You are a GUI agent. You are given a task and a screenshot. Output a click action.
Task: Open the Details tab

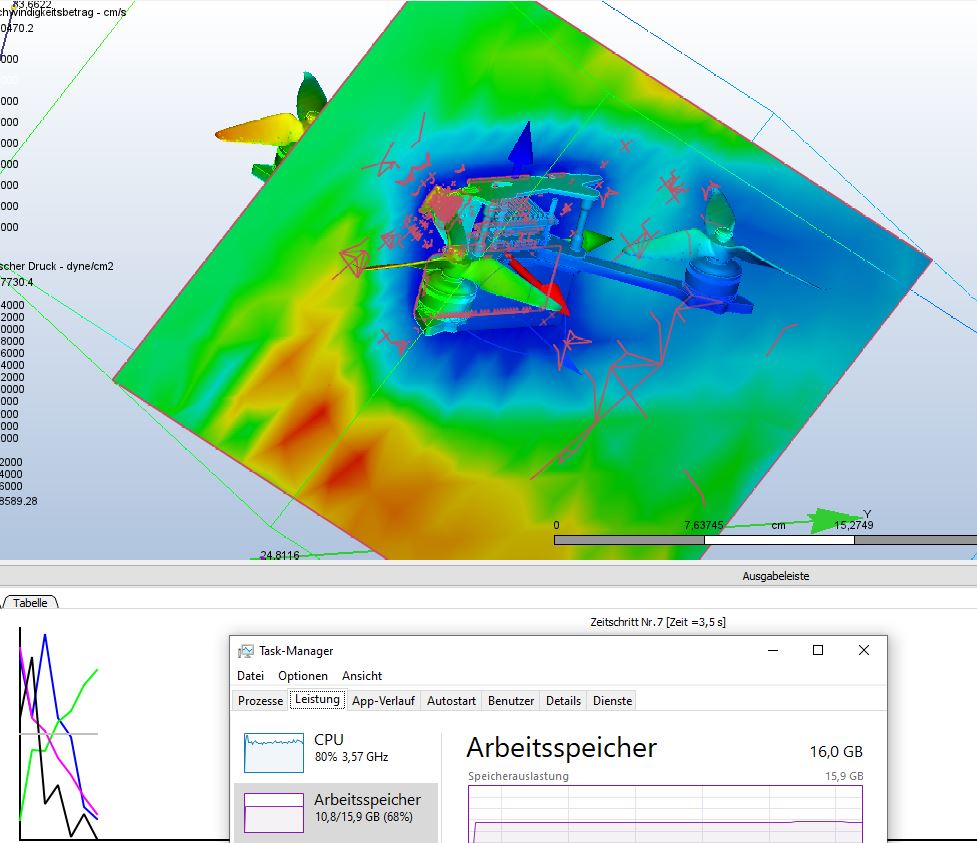tap(563, 701)
